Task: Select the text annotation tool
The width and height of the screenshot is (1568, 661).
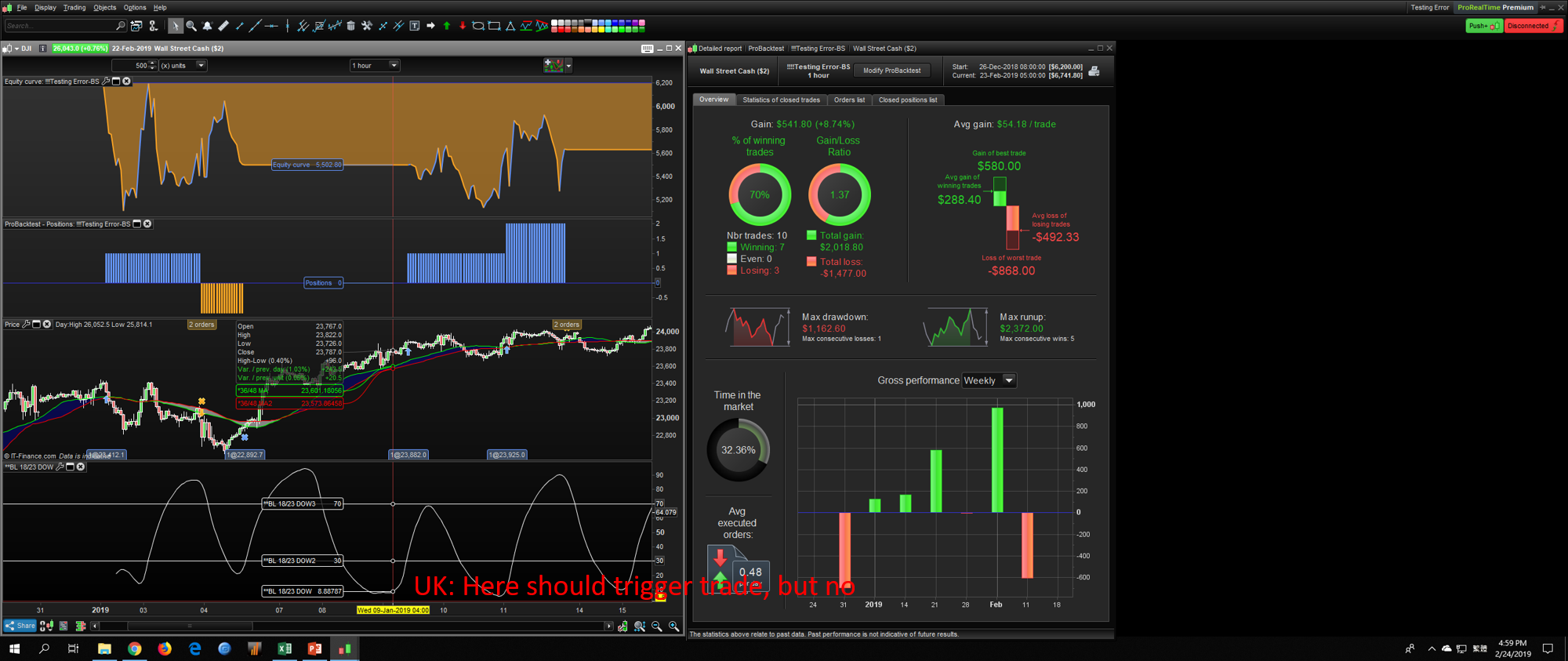Action: 415,26
